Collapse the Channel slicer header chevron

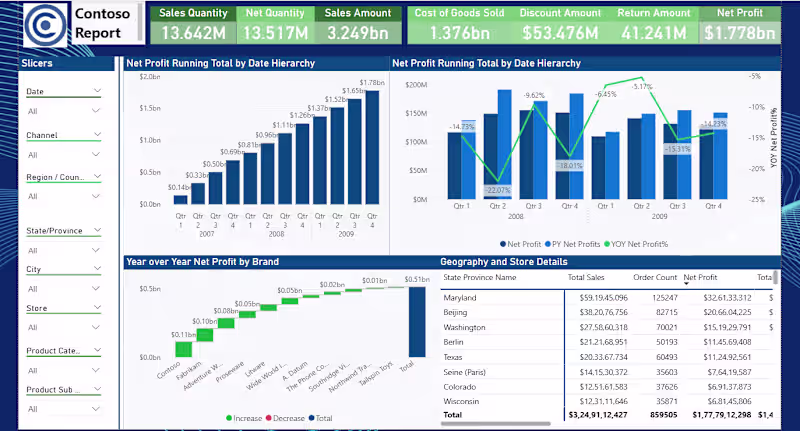click(x=97, y=134)
